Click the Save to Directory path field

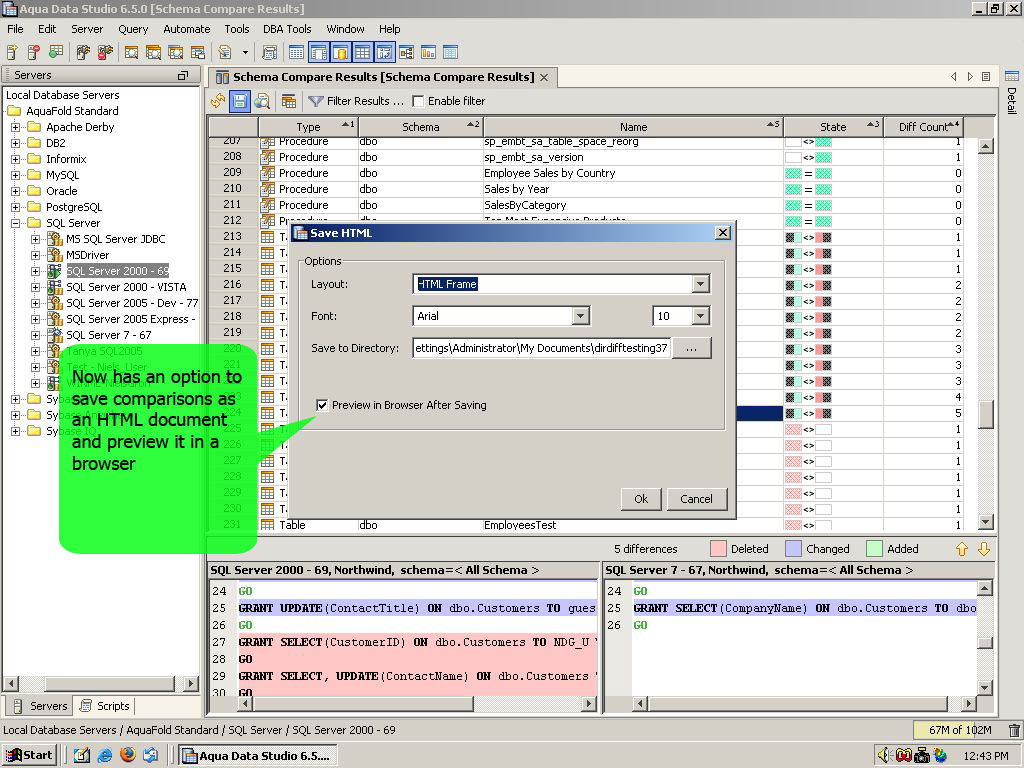point(541,348)
